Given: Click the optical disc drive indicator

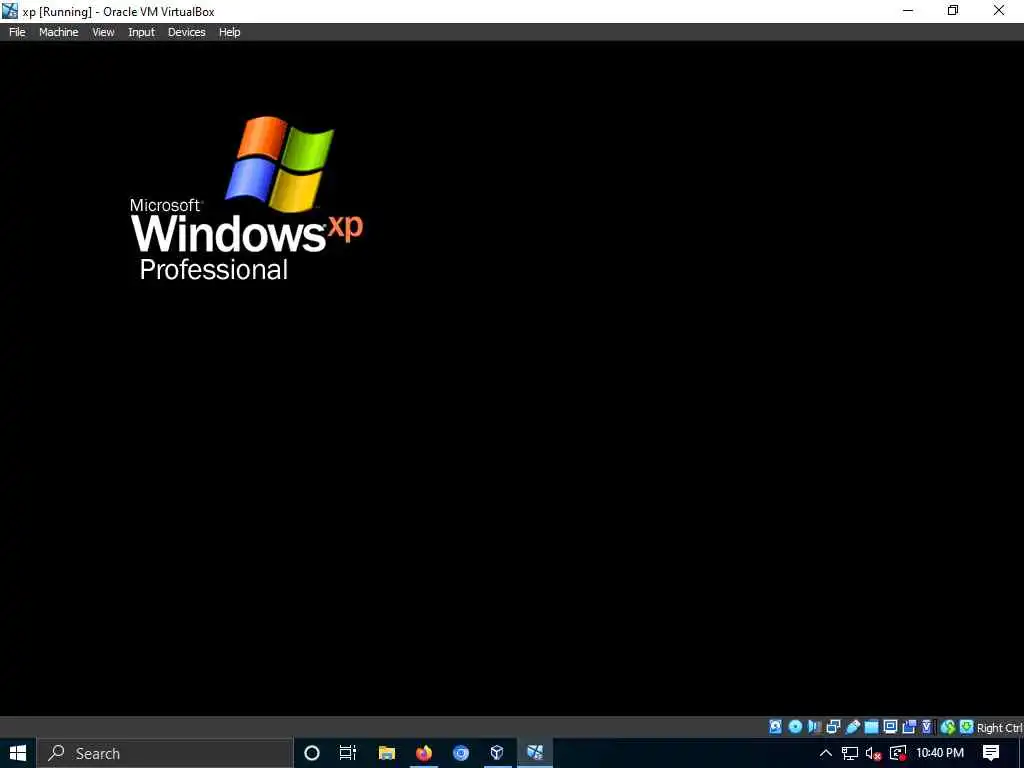Looking at the screenshot, I should pos(795,727).
